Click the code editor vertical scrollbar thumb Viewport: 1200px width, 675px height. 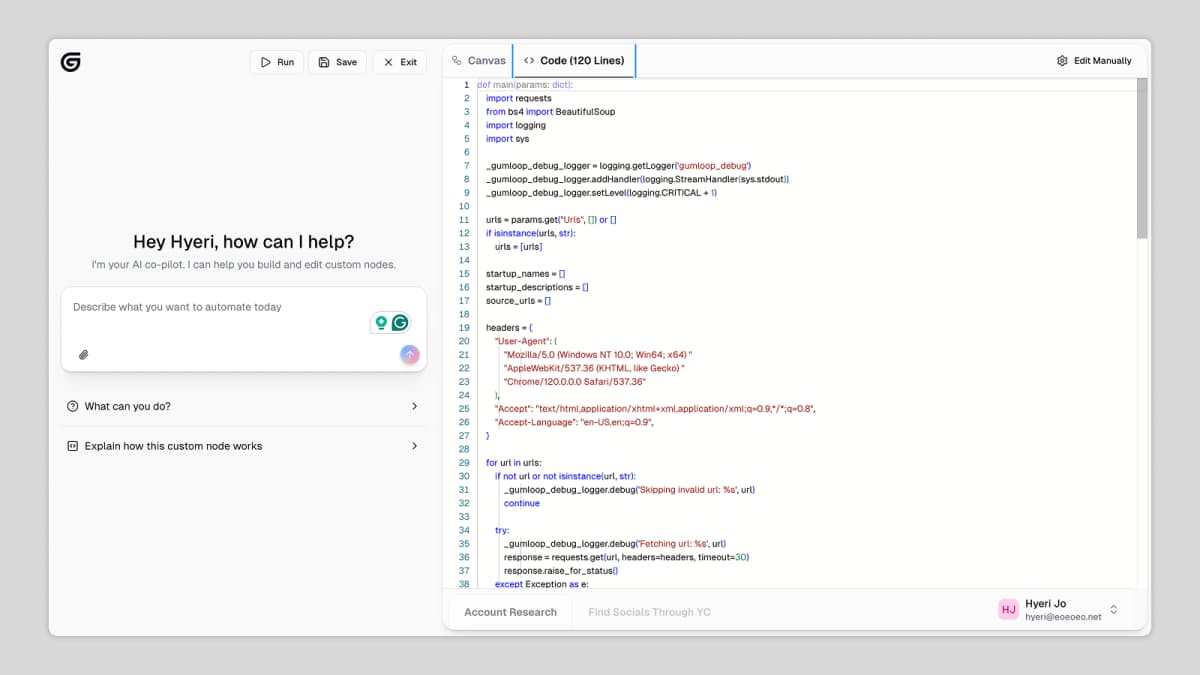[x=1142, y=158]
